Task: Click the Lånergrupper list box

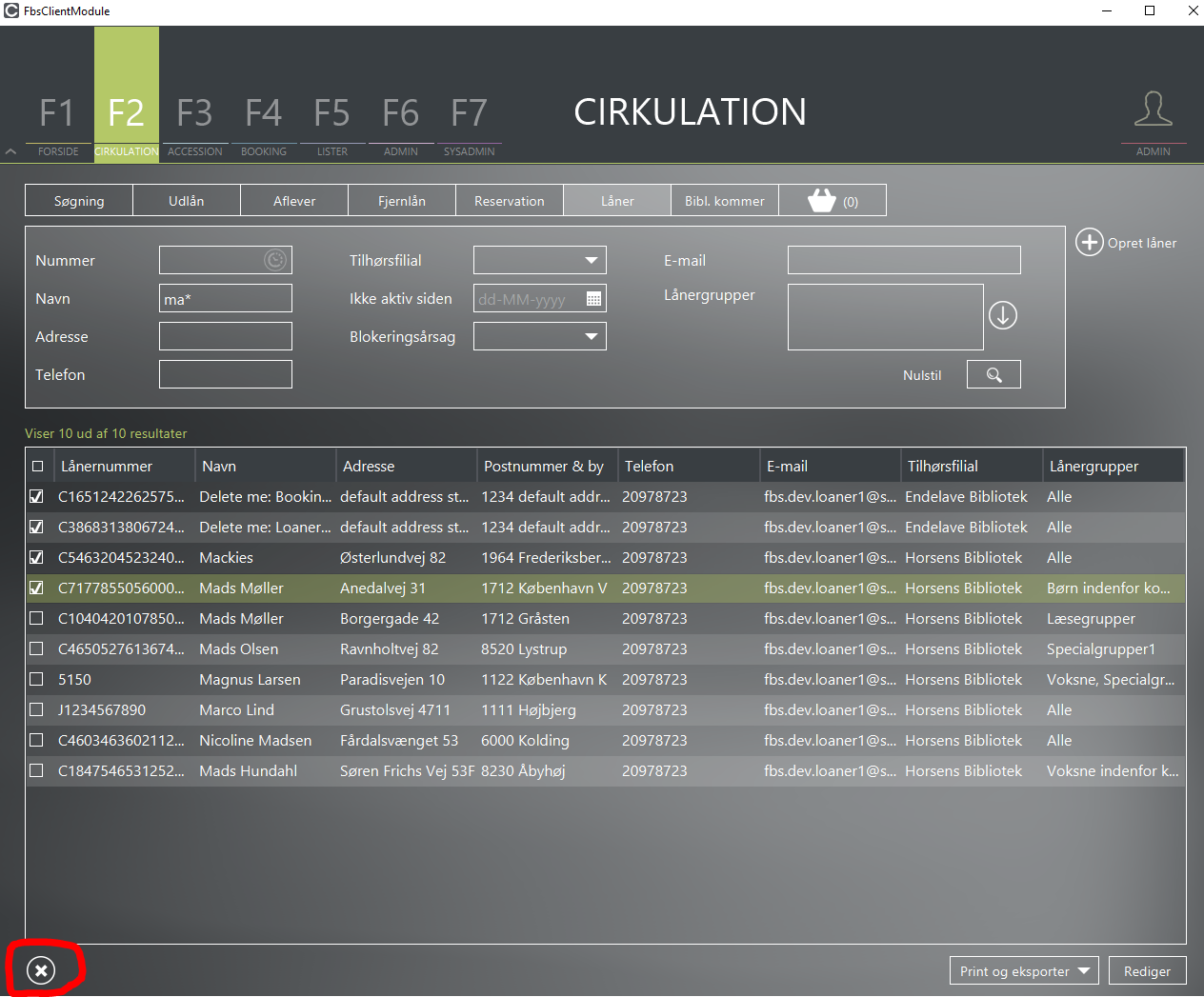Action: pyautogui.click(x=885, y=317)
